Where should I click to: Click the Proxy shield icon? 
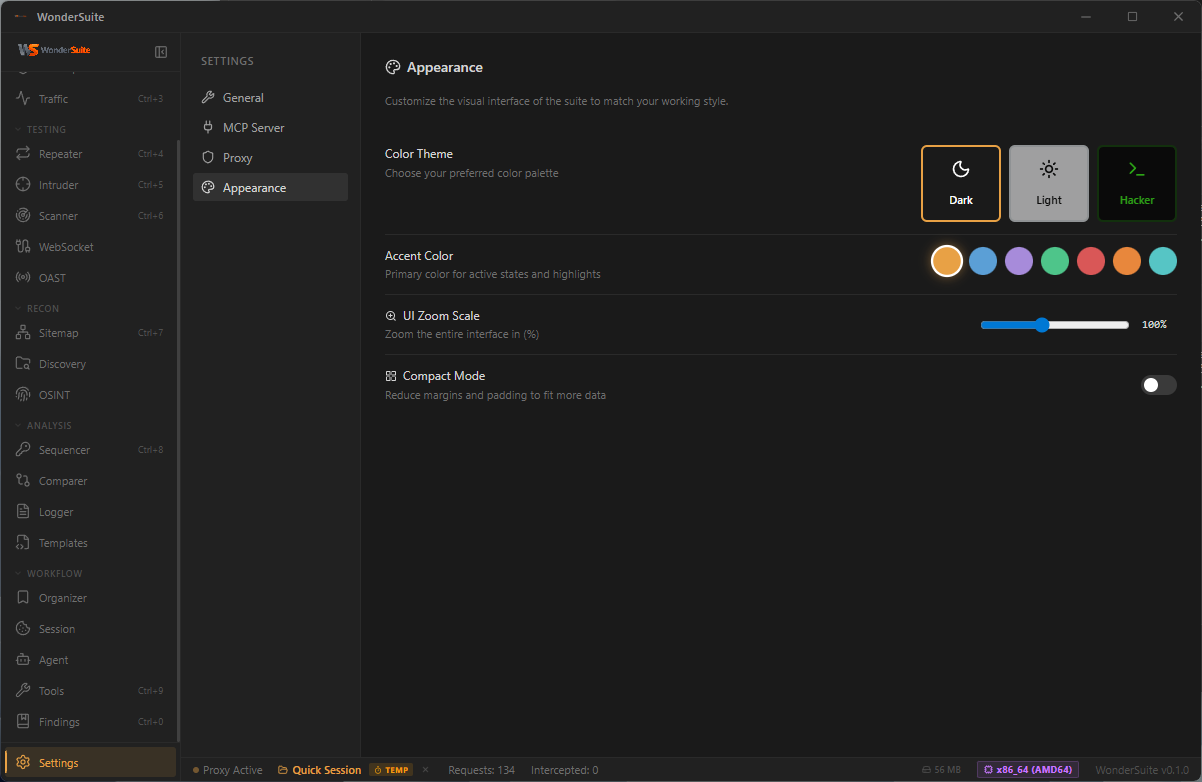pyautogui.click(x=208, y=158)
